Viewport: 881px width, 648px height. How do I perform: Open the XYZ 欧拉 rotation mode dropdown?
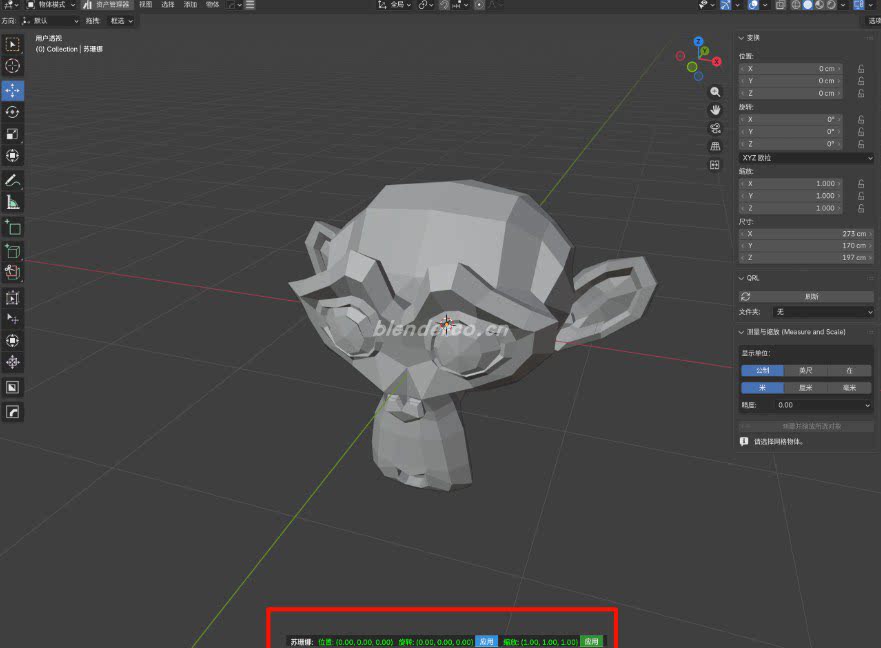(806, 158)
